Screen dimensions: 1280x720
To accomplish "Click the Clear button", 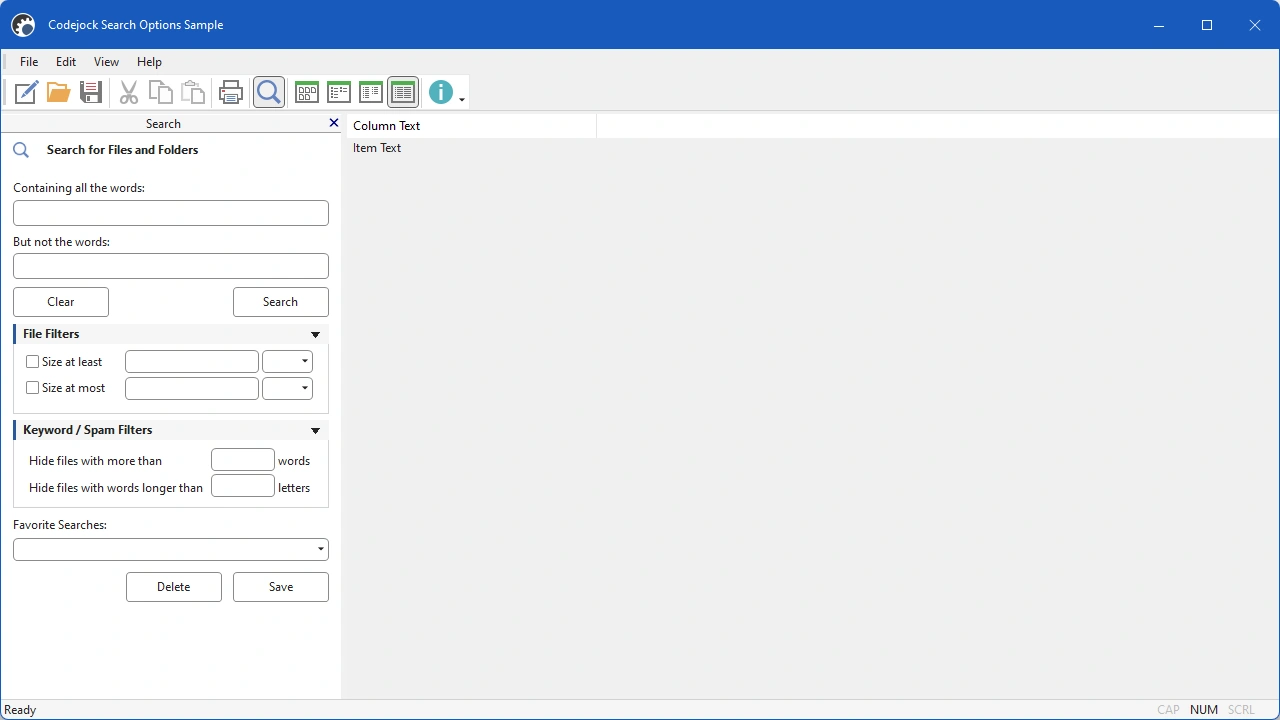I will (x=61, y=302).
